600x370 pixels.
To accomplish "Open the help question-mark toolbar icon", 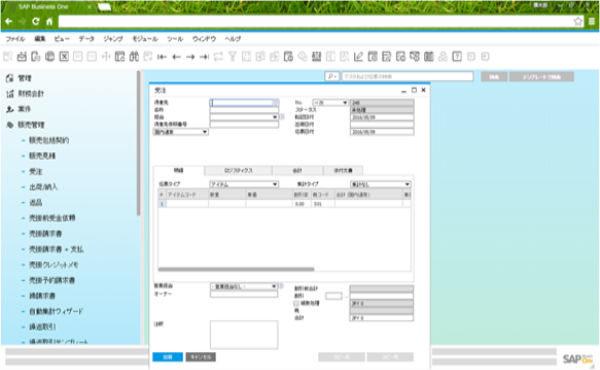I will point(457,57).
